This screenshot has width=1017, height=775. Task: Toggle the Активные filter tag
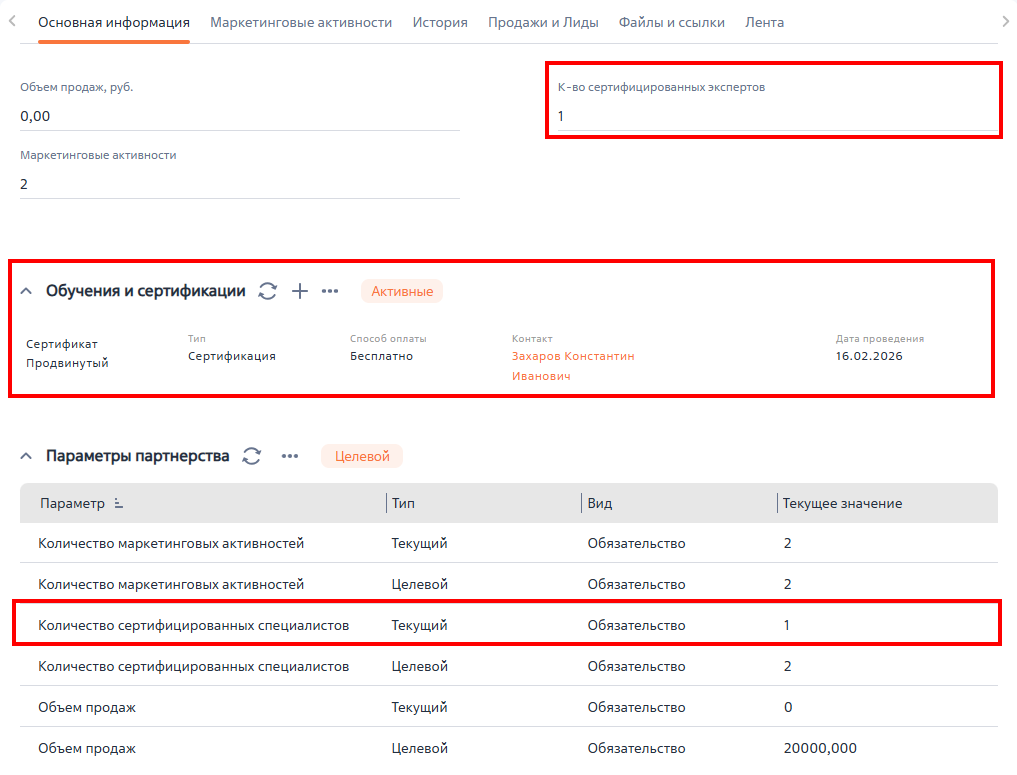point(402,291)
